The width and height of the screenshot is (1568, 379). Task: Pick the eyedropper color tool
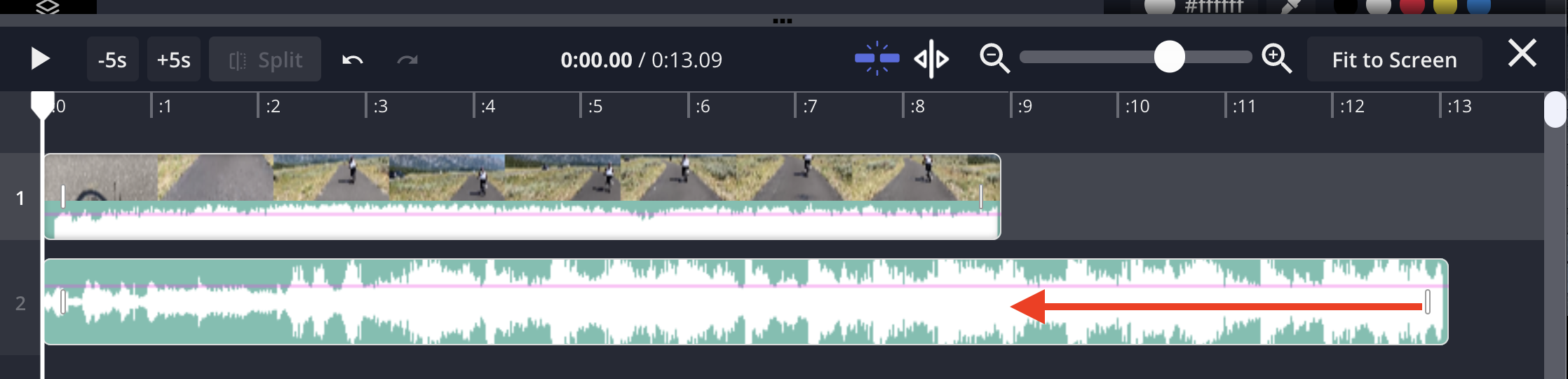[x=1290, y=6]
